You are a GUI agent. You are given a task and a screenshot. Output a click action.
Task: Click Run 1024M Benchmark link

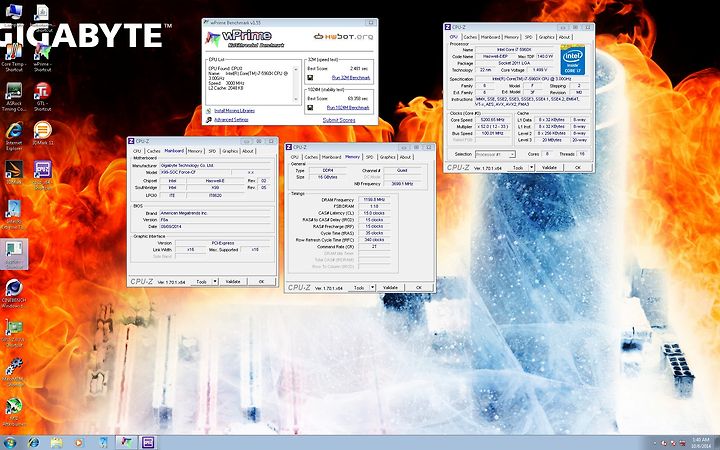pos(348,107)
